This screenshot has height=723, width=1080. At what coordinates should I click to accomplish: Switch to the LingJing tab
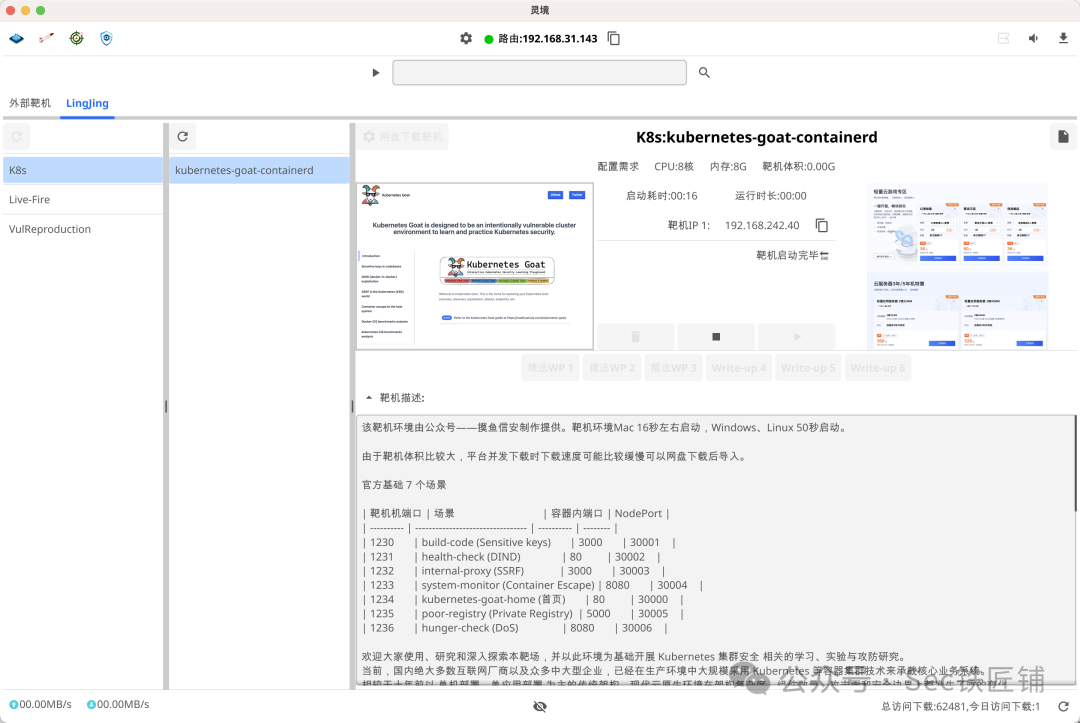coord(87,103)
